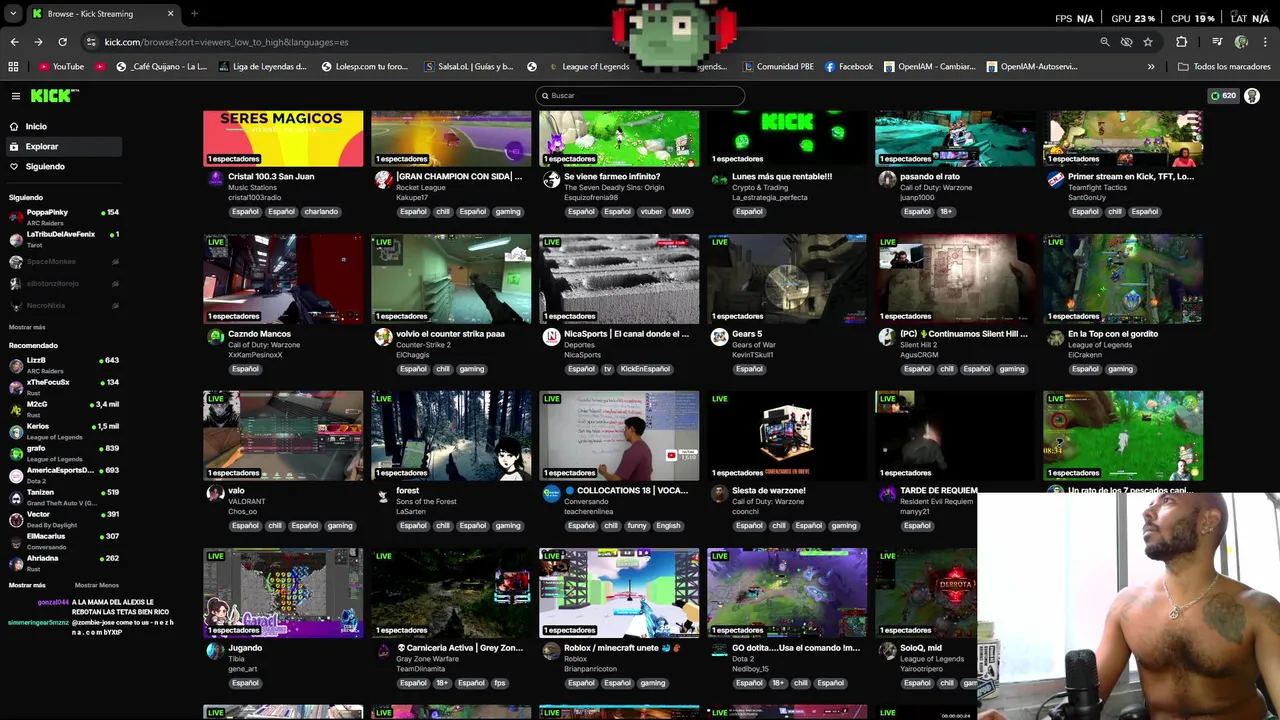Open the Cazndo Mancos stream thumbnail
The height and width of the screenshot is (720, 1280).
click(283, 279)
